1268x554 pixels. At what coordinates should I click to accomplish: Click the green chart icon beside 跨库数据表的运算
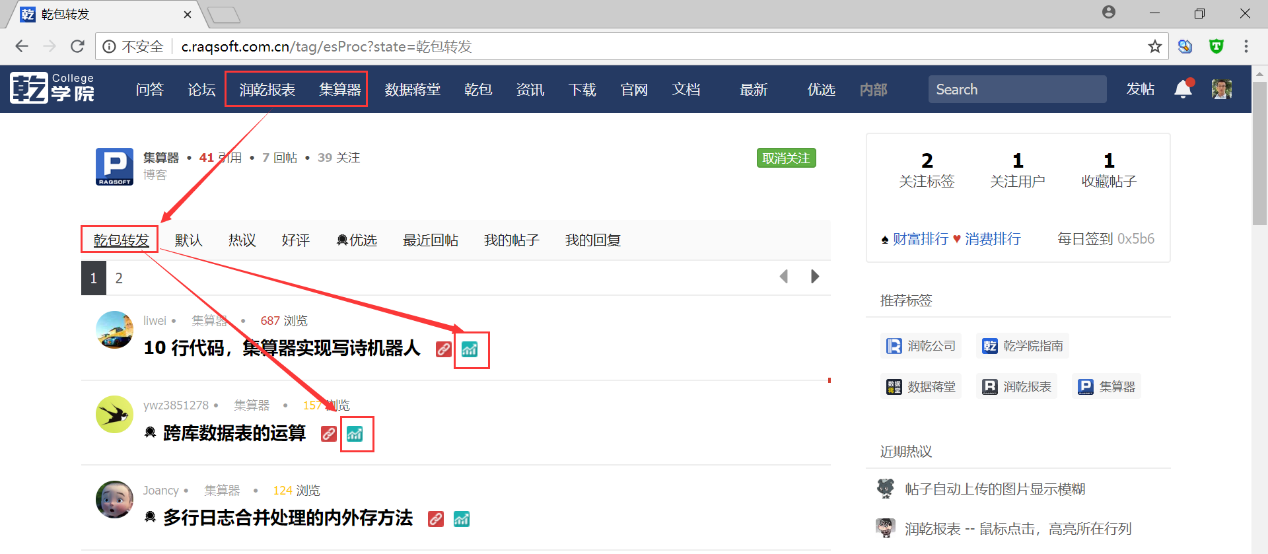pyautogui.click(x=354, y=434)
